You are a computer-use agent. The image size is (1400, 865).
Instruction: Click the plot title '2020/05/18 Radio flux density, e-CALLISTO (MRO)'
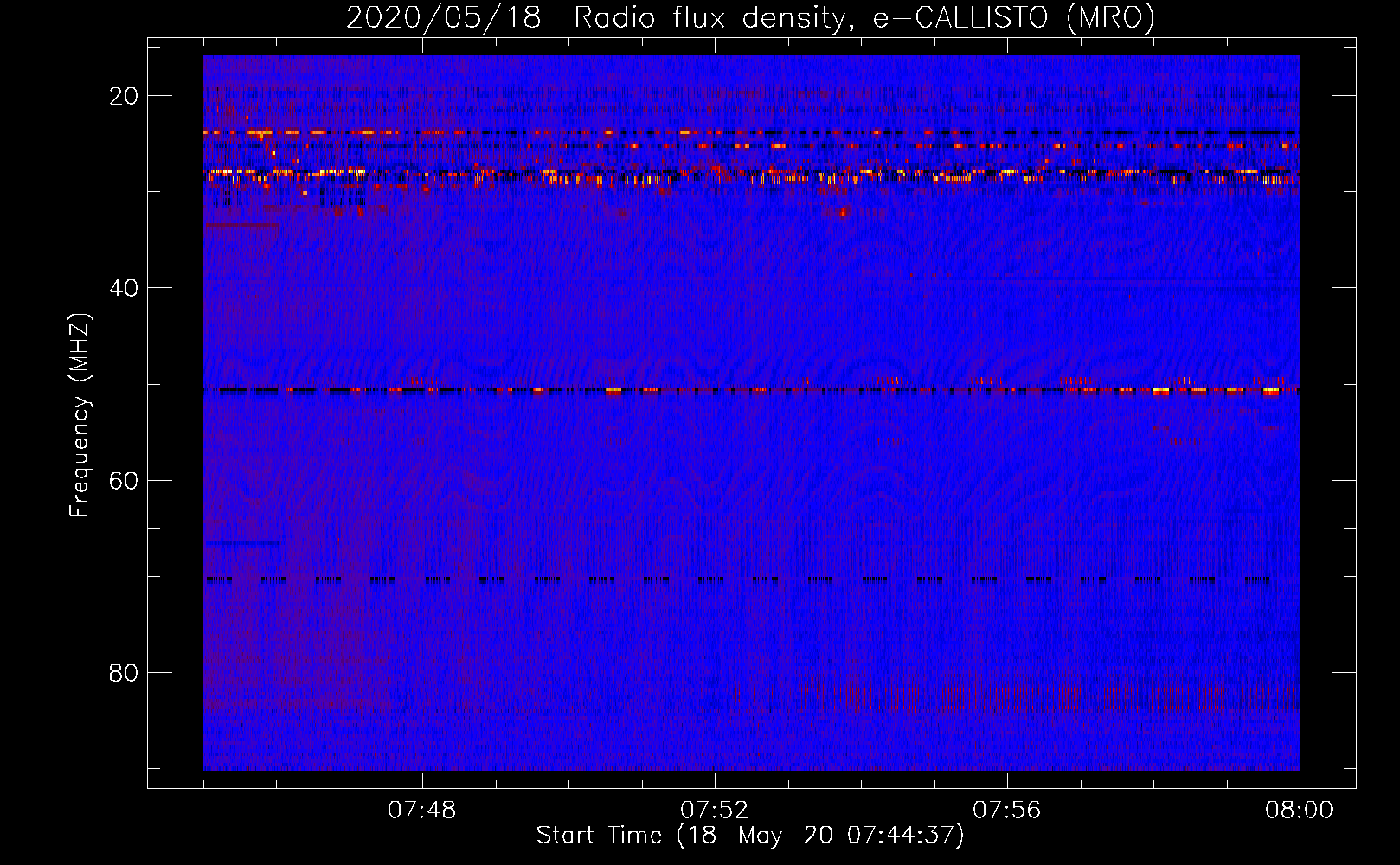tap(750, 17)
